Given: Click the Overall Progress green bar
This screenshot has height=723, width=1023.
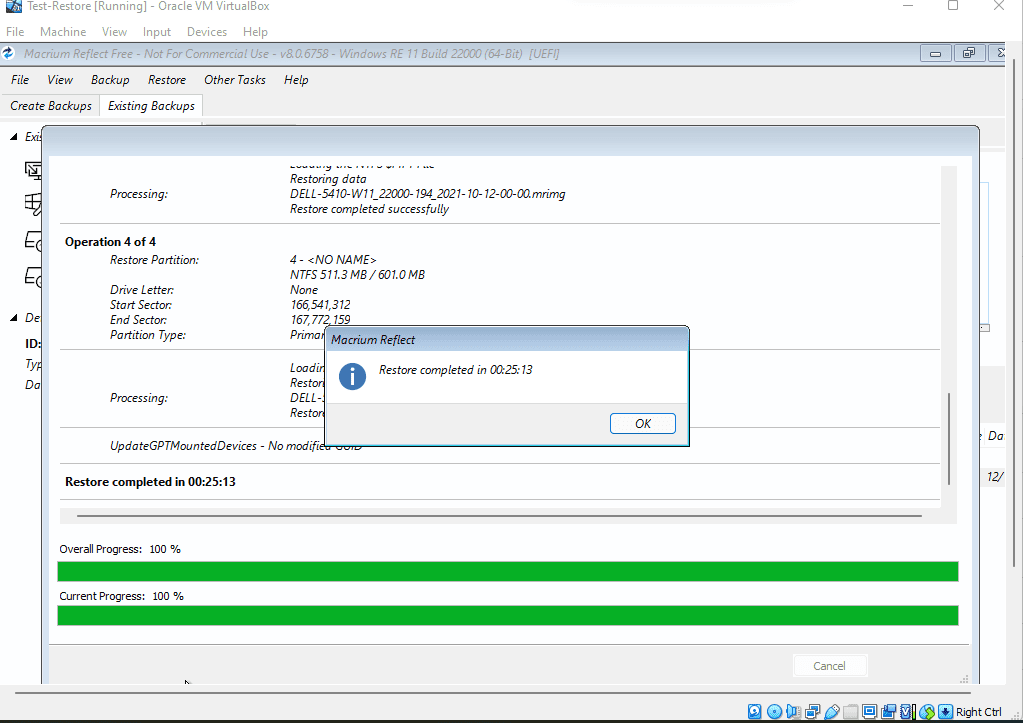Looking at the screenshot, I should point(508,572).
